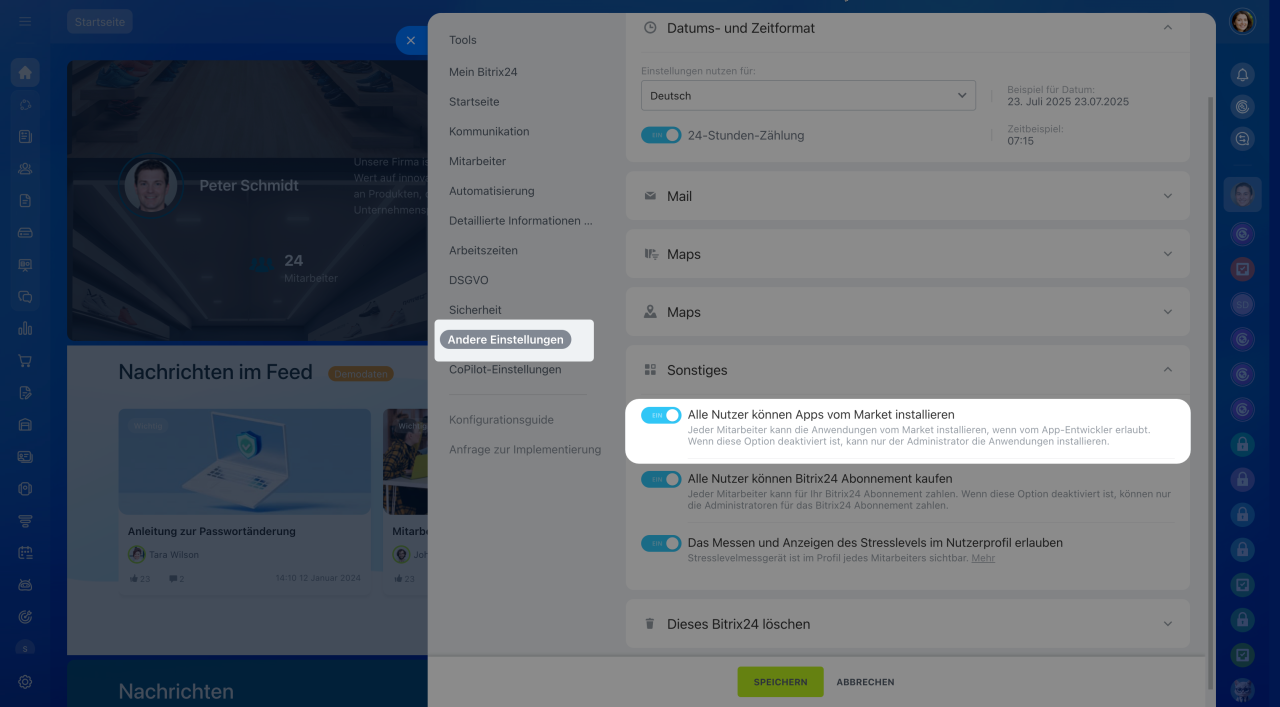
Task: Open the calendar icon in the left sidebar
Action: click(x=25, y=553)
